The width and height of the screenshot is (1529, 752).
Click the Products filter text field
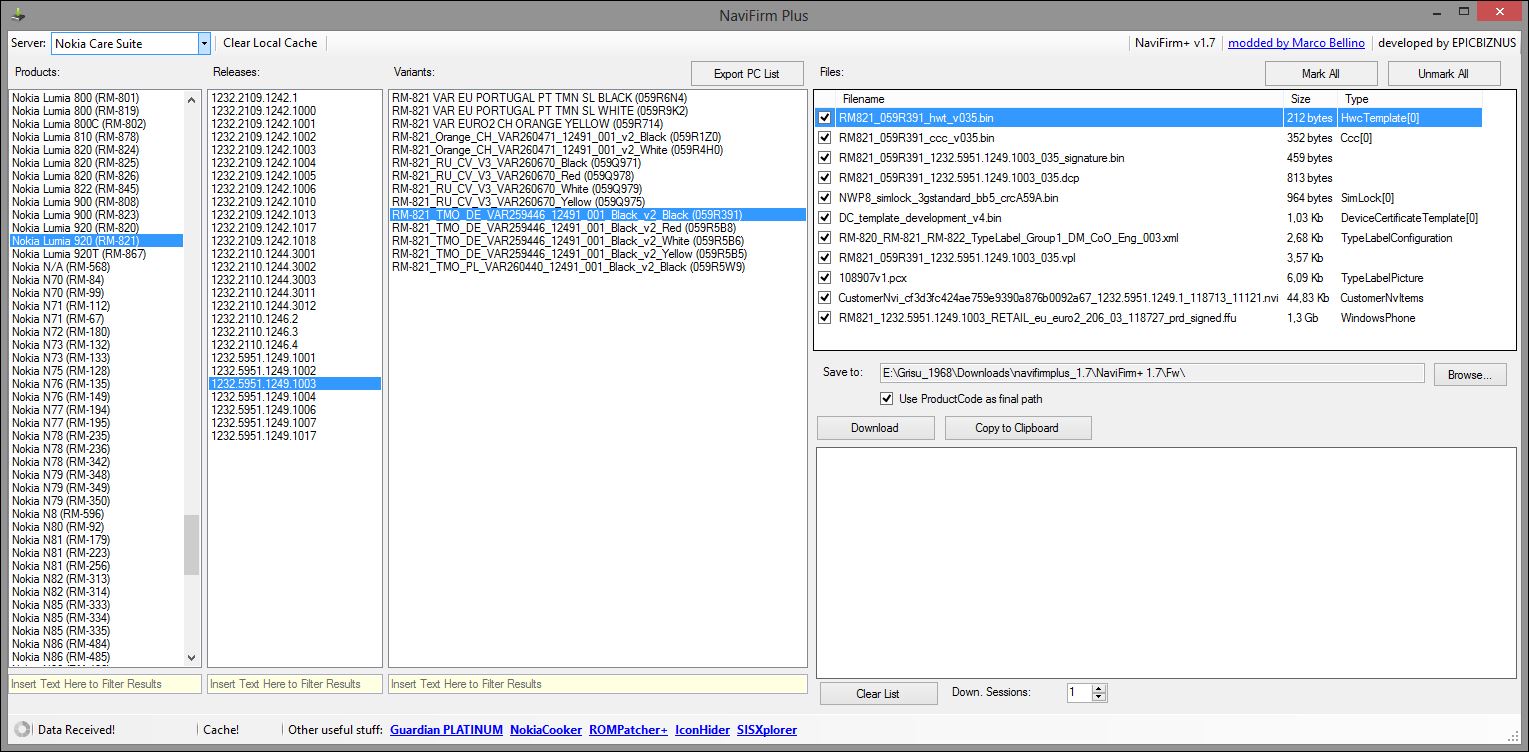[x=104, y=684]
